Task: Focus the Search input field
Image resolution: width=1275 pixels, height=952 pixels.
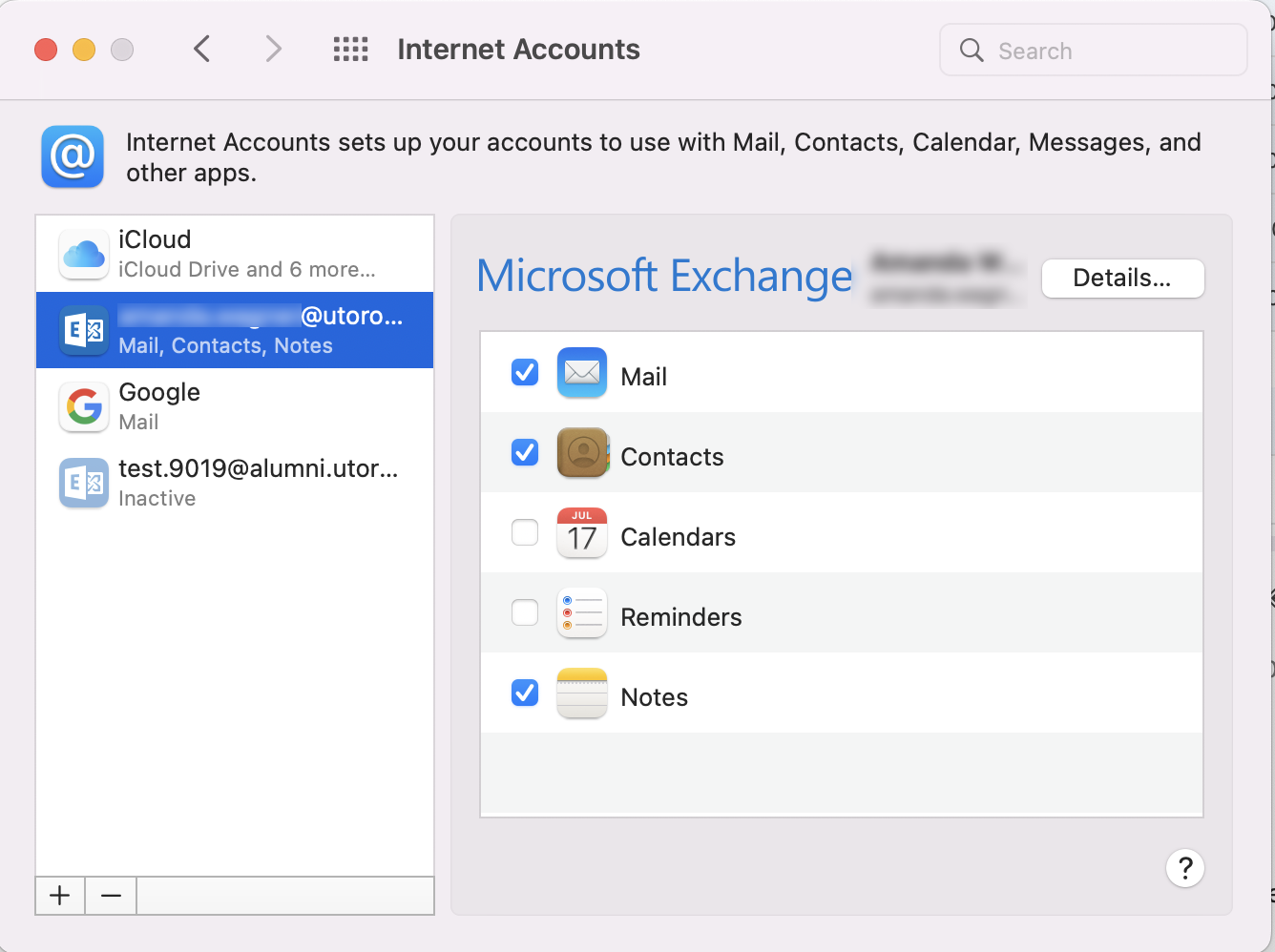Action: 1094,50
